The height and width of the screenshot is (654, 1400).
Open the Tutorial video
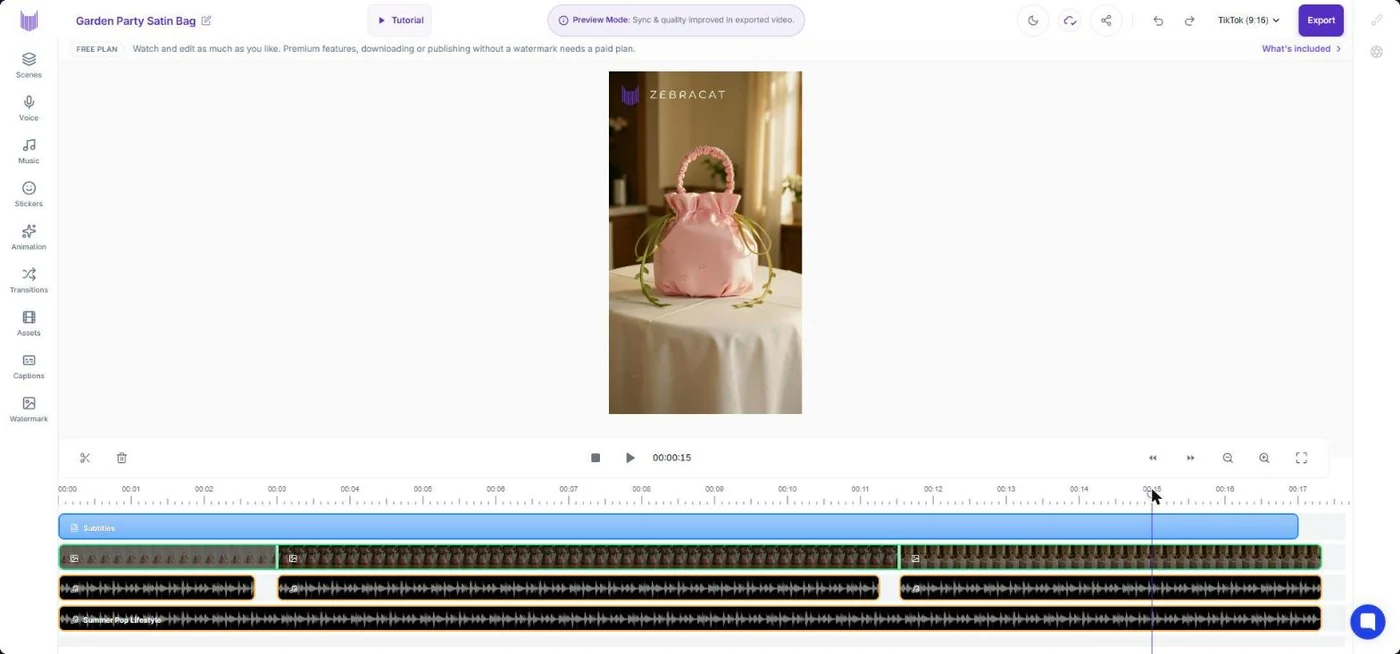coord(400,20)
